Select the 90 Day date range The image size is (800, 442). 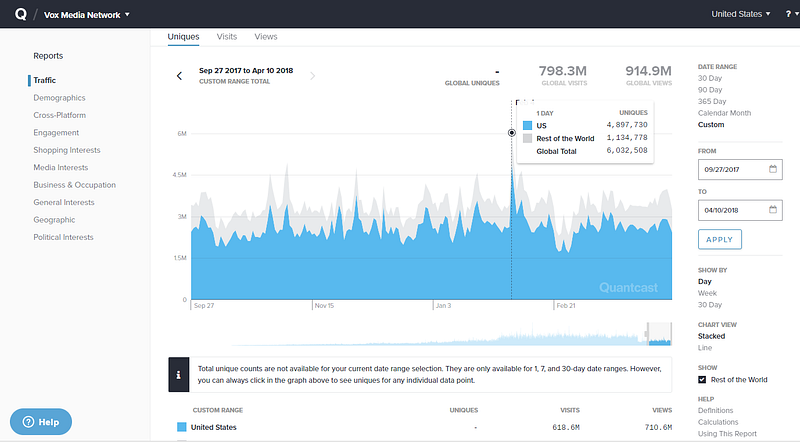coord(710,90)
